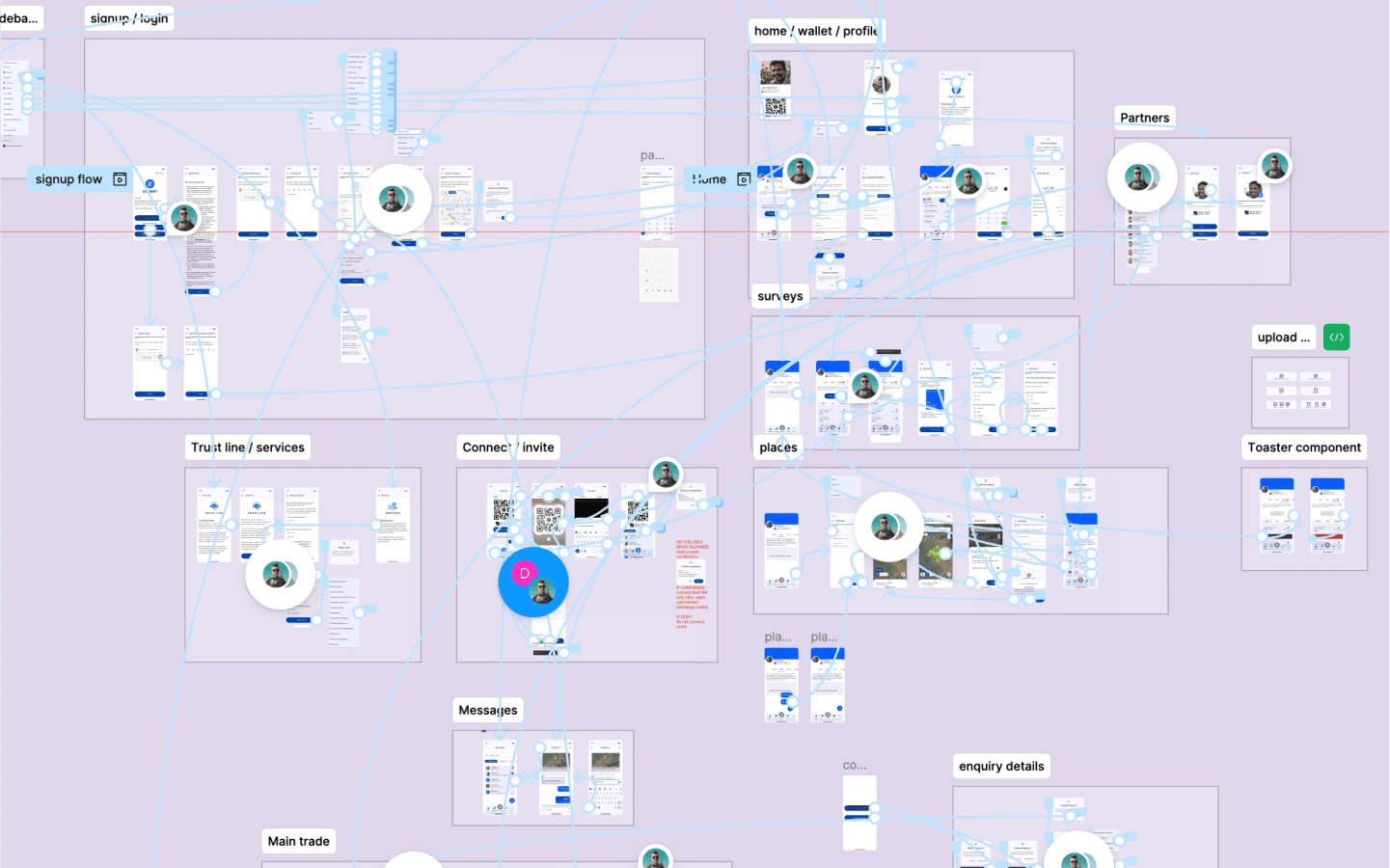The width and height of the screenshot is (1390, 868).
Task: Select the "Toaster component" section label
Action: (1304, 448)
